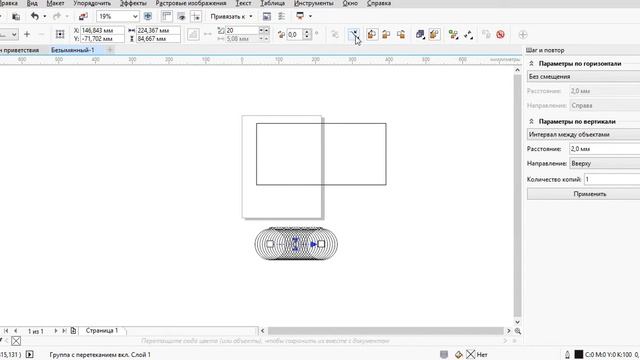Click the Search content icon in toolbar
This screenshot has height=360, width=640.
click(83, 16)
